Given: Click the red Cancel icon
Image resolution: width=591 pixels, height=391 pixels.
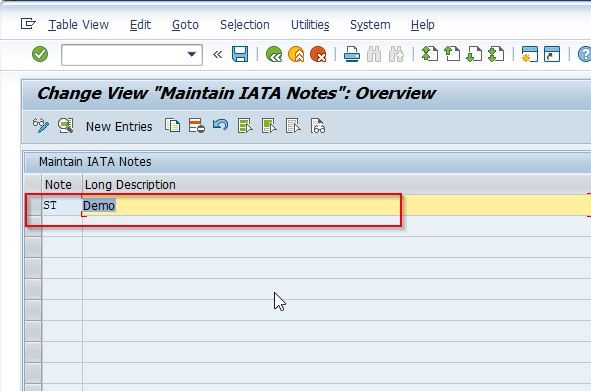Looking at the screenshot, I should point(318,54).
